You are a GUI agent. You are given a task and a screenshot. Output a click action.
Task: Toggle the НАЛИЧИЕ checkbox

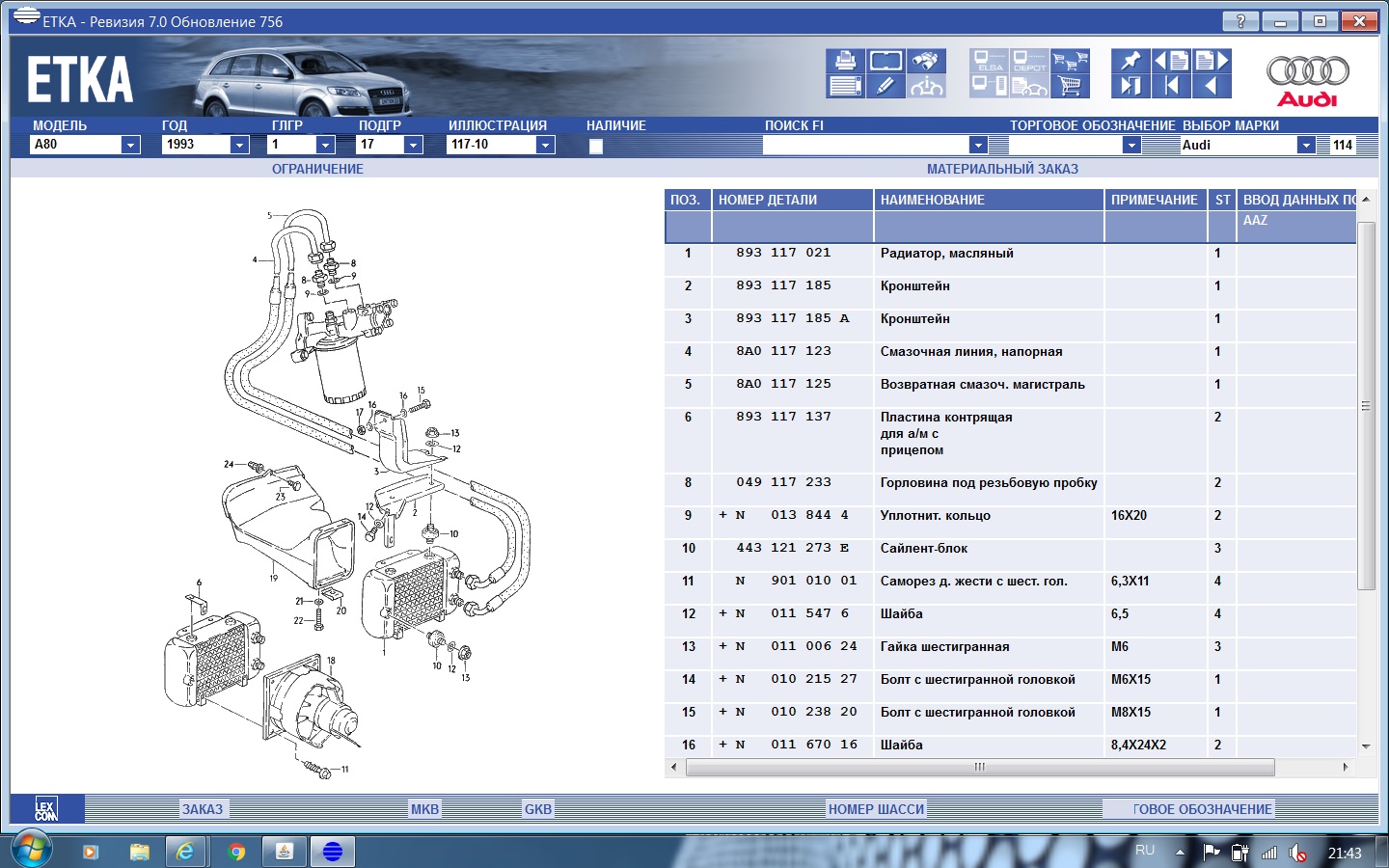click(596, 146)
